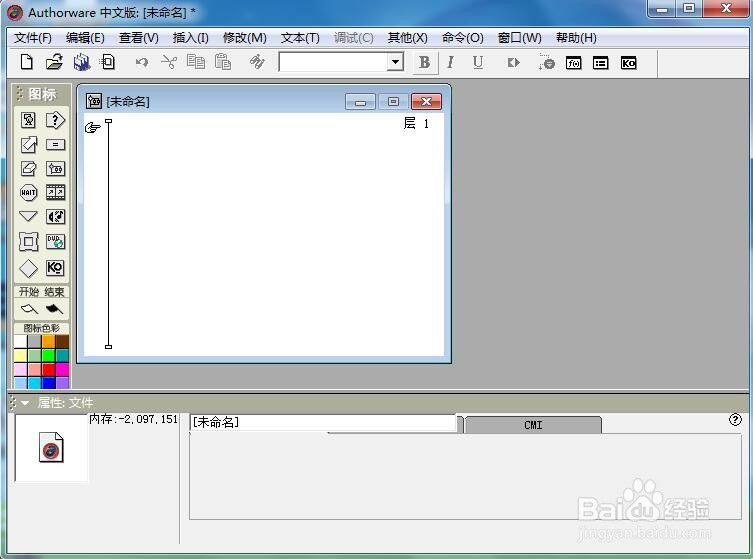Image resolution: width=753 pixels, height=559 pixels.
Task: Open the 编辑(E) menu
Action: tap(85, 37)
